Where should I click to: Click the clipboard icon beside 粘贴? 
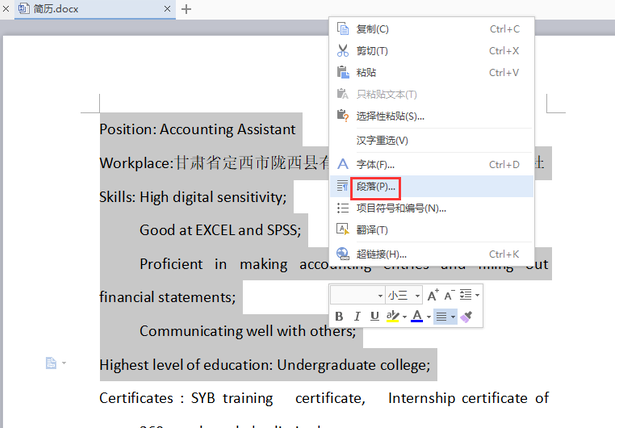[x=343, y=72]
